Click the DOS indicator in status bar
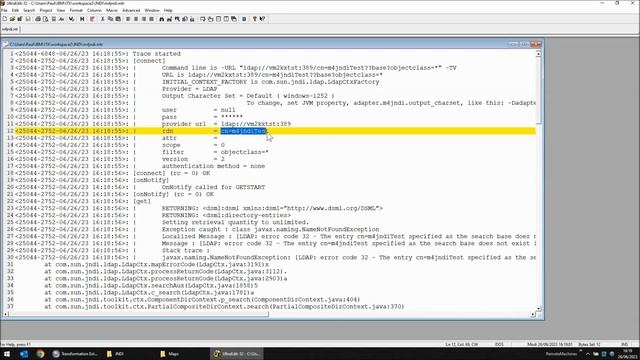This screenshot has height=360, width=640. pos(499,344)
